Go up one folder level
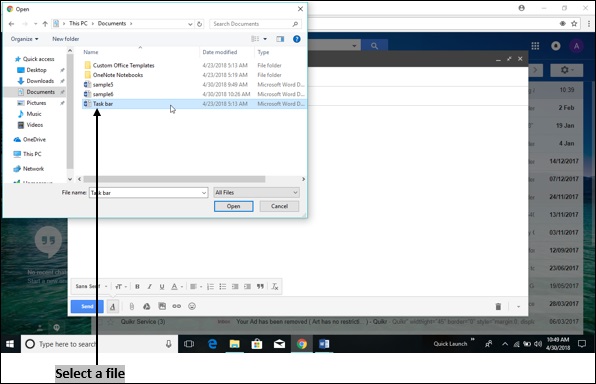This screenshot has height=384, width=596. pos(45,24)
